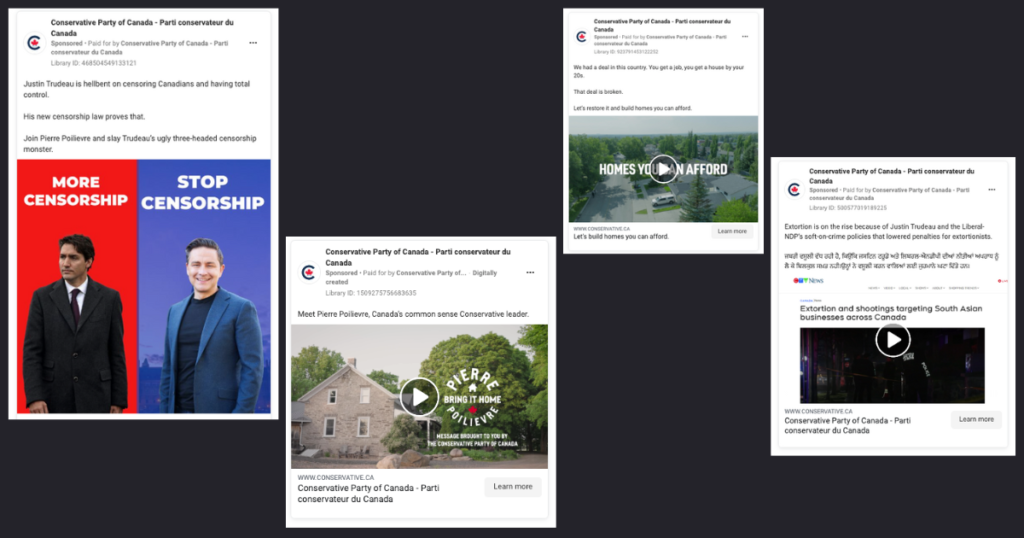Open the page name link on the homes you can afford ad
1024x538 pixels.
pos(662,25)
